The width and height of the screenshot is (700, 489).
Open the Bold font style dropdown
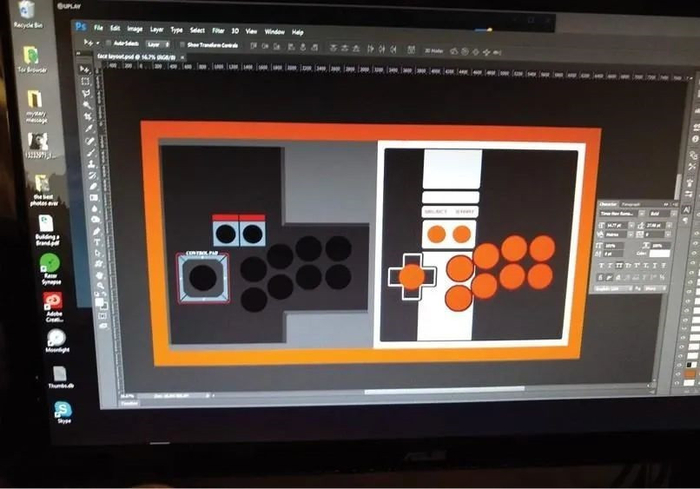[x=673, y=214]
